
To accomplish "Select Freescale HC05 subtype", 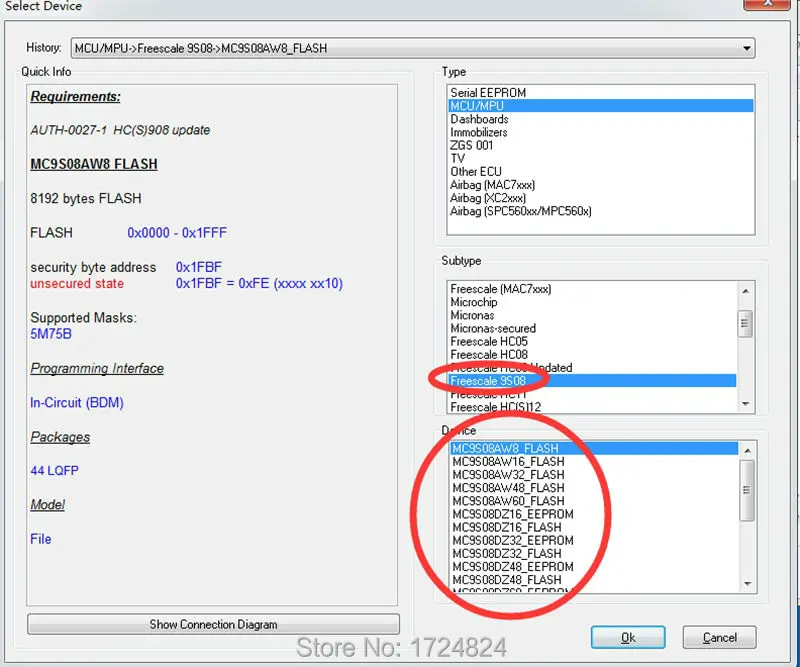I will [x=592, y=341].
